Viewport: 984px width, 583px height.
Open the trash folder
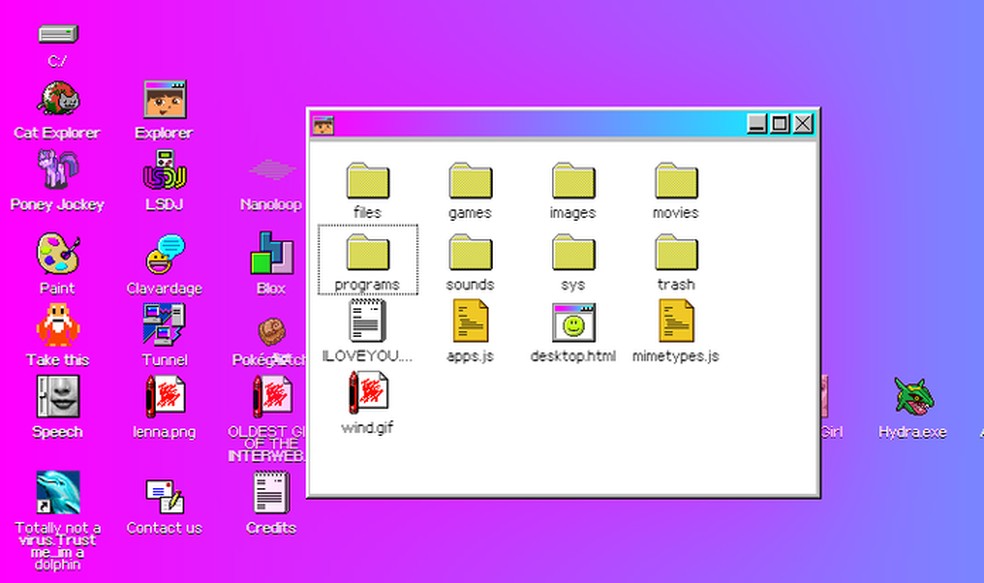tap(675, 252)
